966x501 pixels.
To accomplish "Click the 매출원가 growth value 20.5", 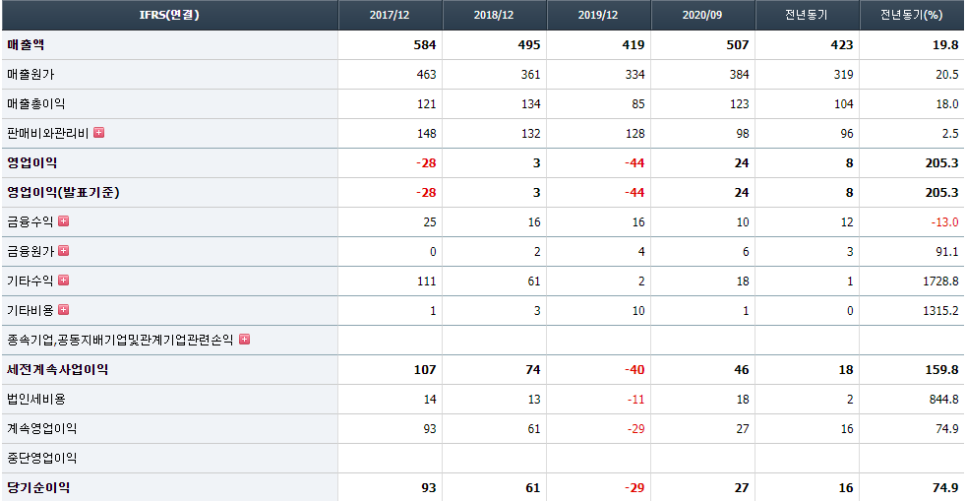I will [947, 75].
